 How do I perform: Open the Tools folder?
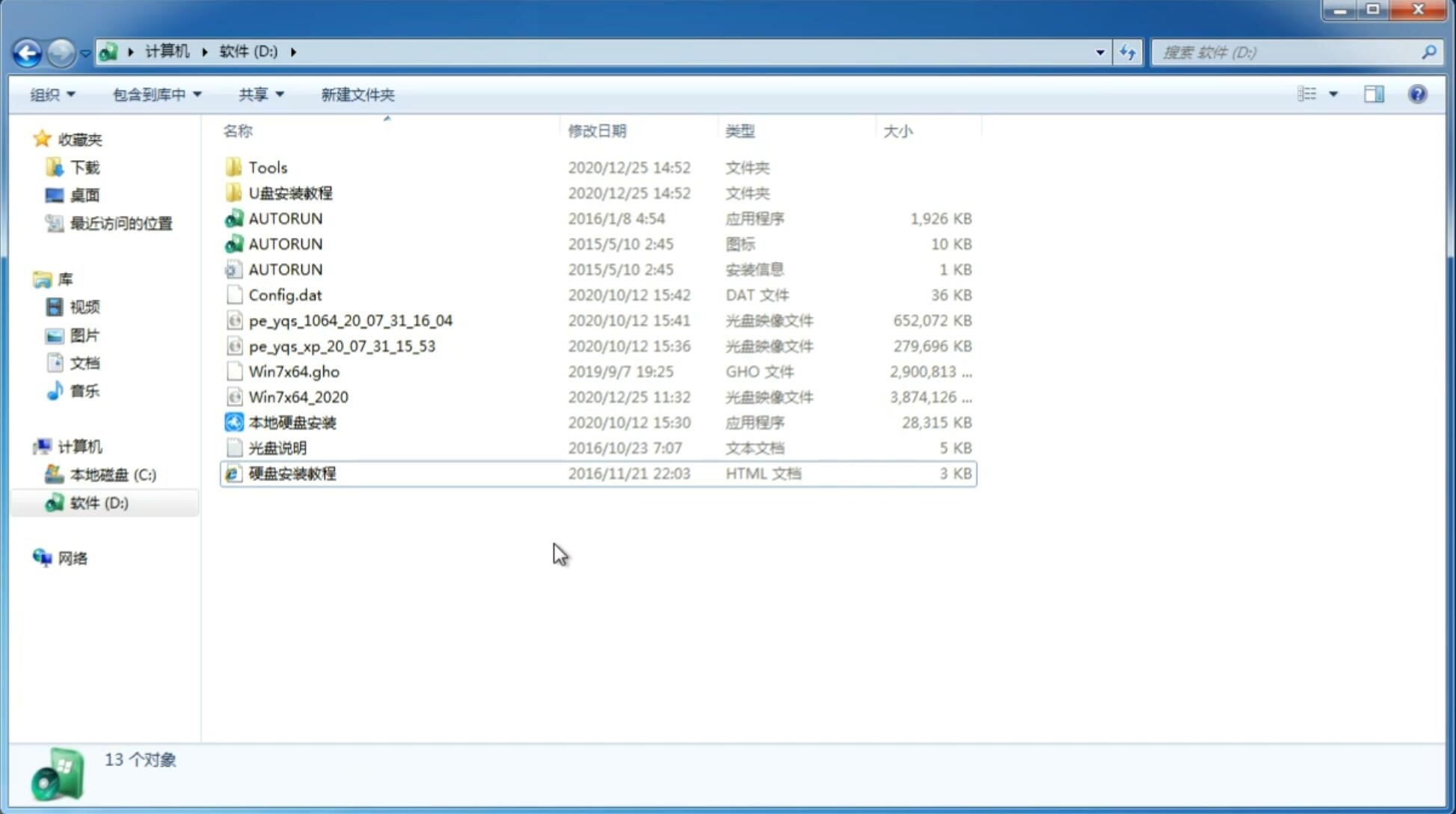[x=266, y=167]
